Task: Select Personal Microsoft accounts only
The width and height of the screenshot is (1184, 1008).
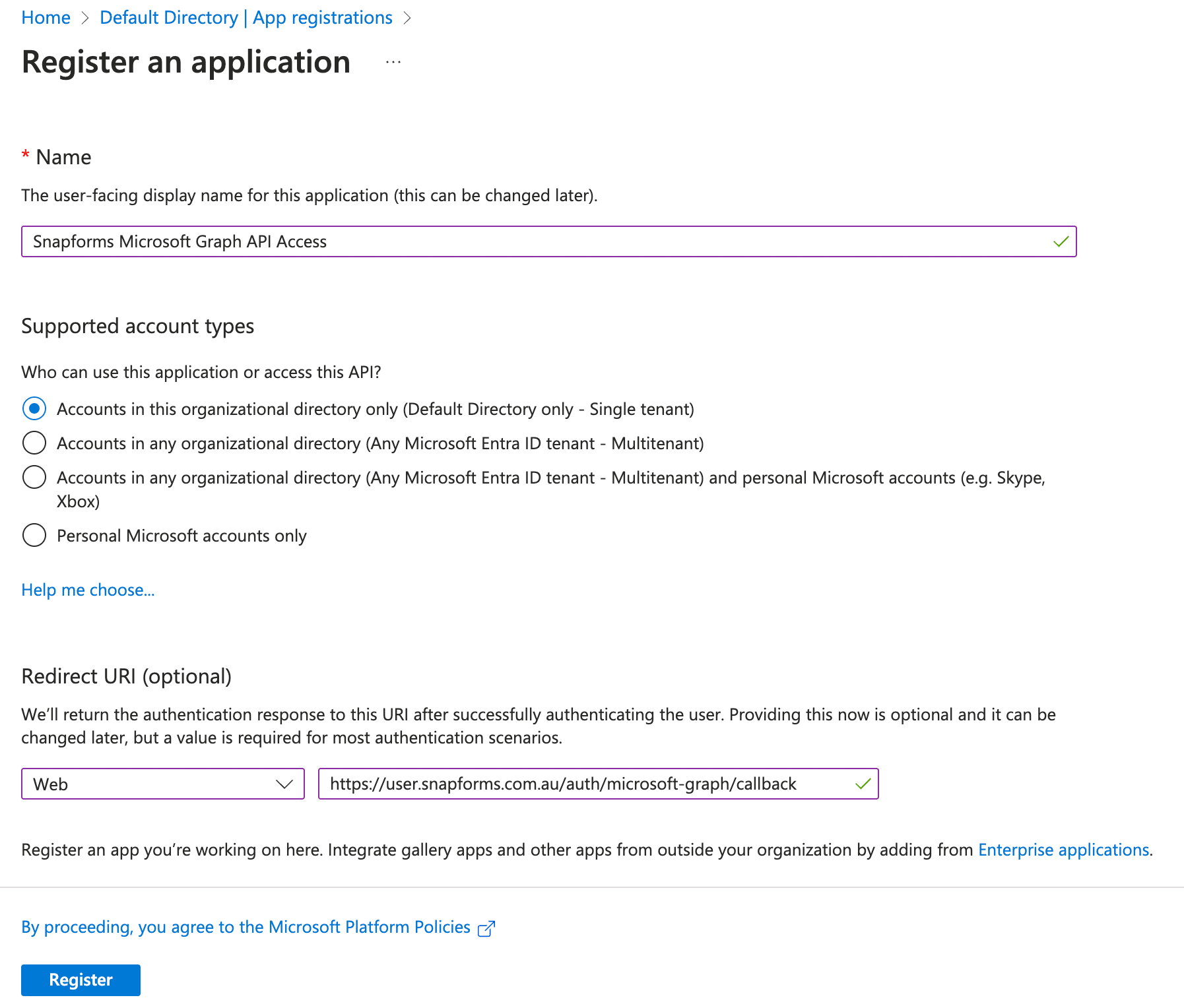Action: point(34,535)
